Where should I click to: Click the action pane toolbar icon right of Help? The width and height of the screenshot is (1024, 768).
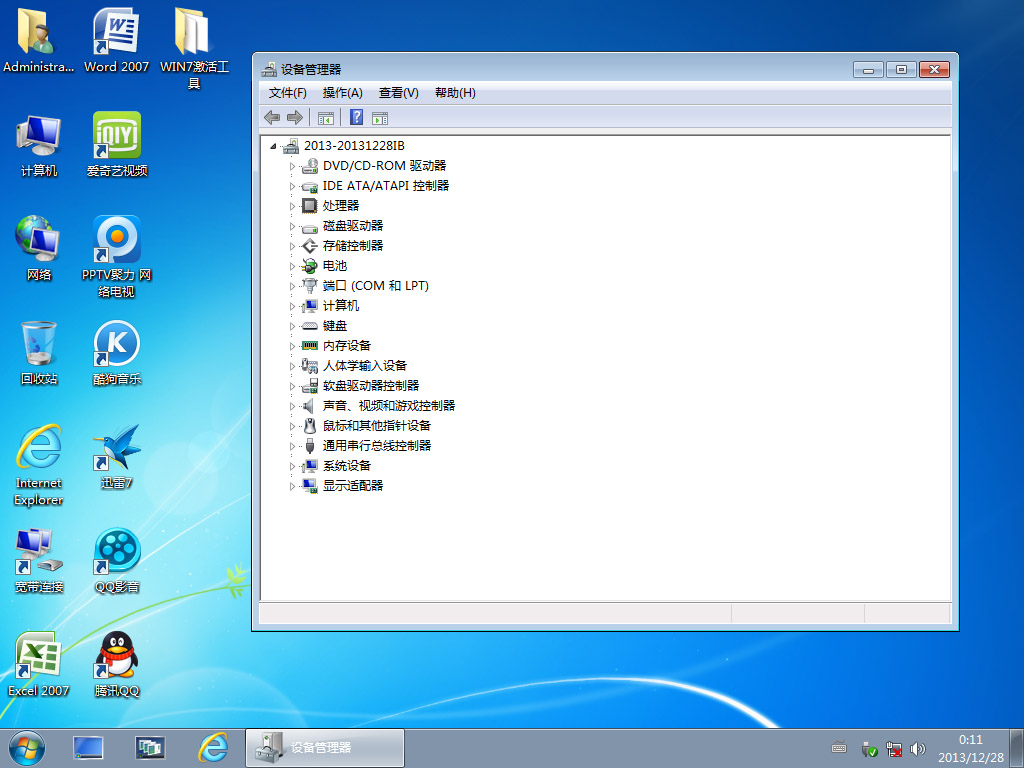tap(379, 118)
